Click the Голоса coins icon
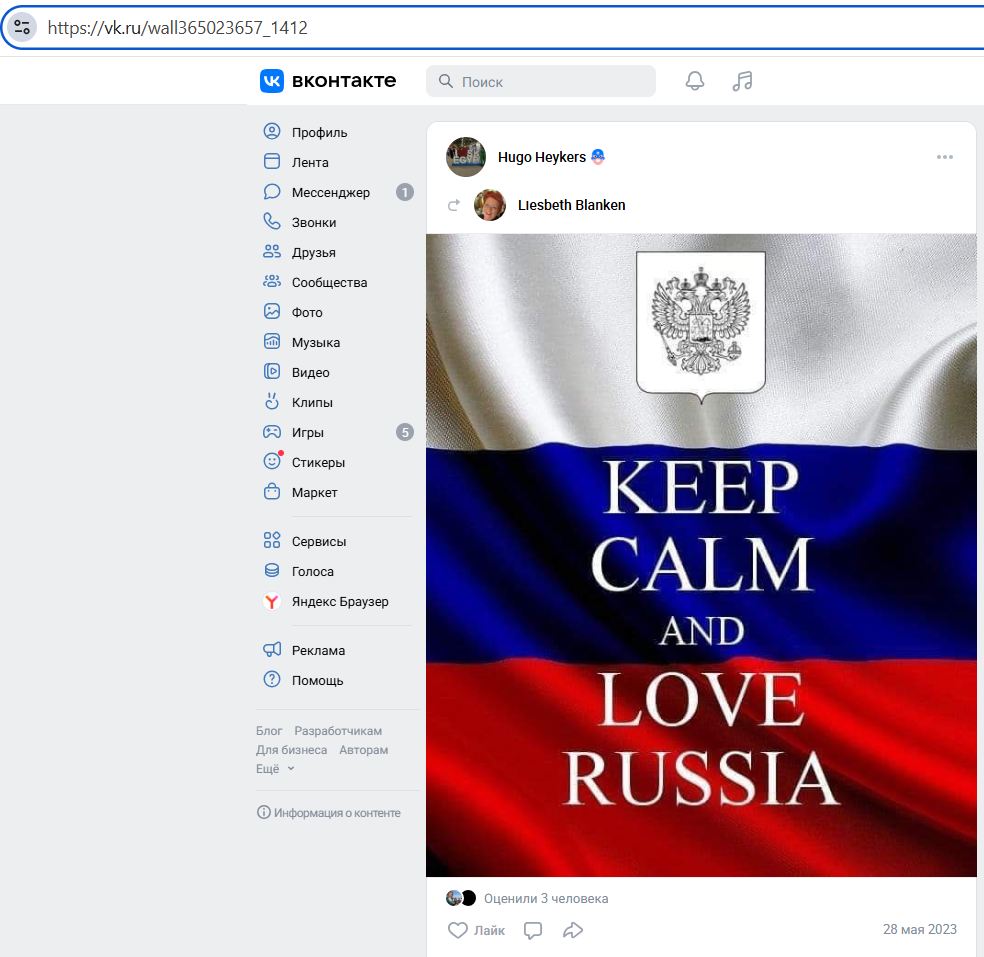Image resolution: width=984 pixels, height=957 pixels. pos(272,570)
